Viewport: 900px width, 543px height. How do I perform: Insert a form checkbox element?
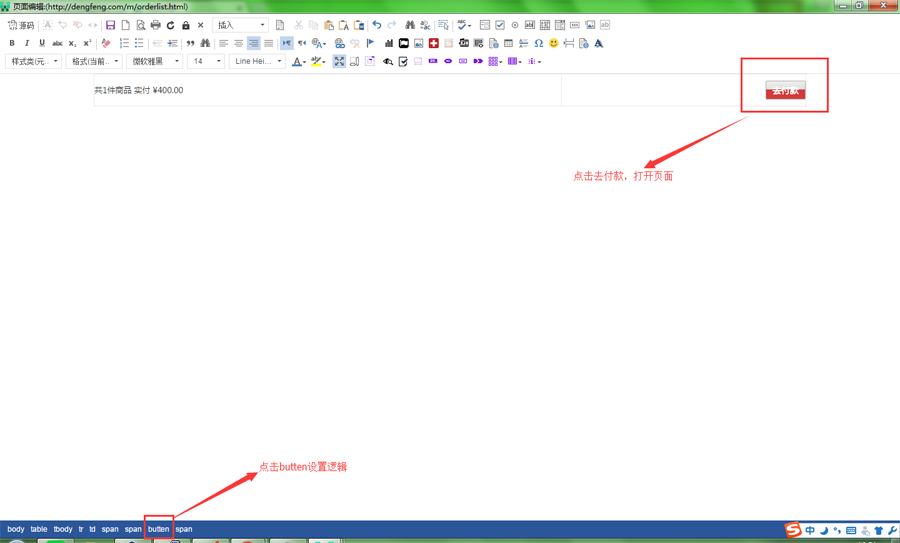coord(500,25)
